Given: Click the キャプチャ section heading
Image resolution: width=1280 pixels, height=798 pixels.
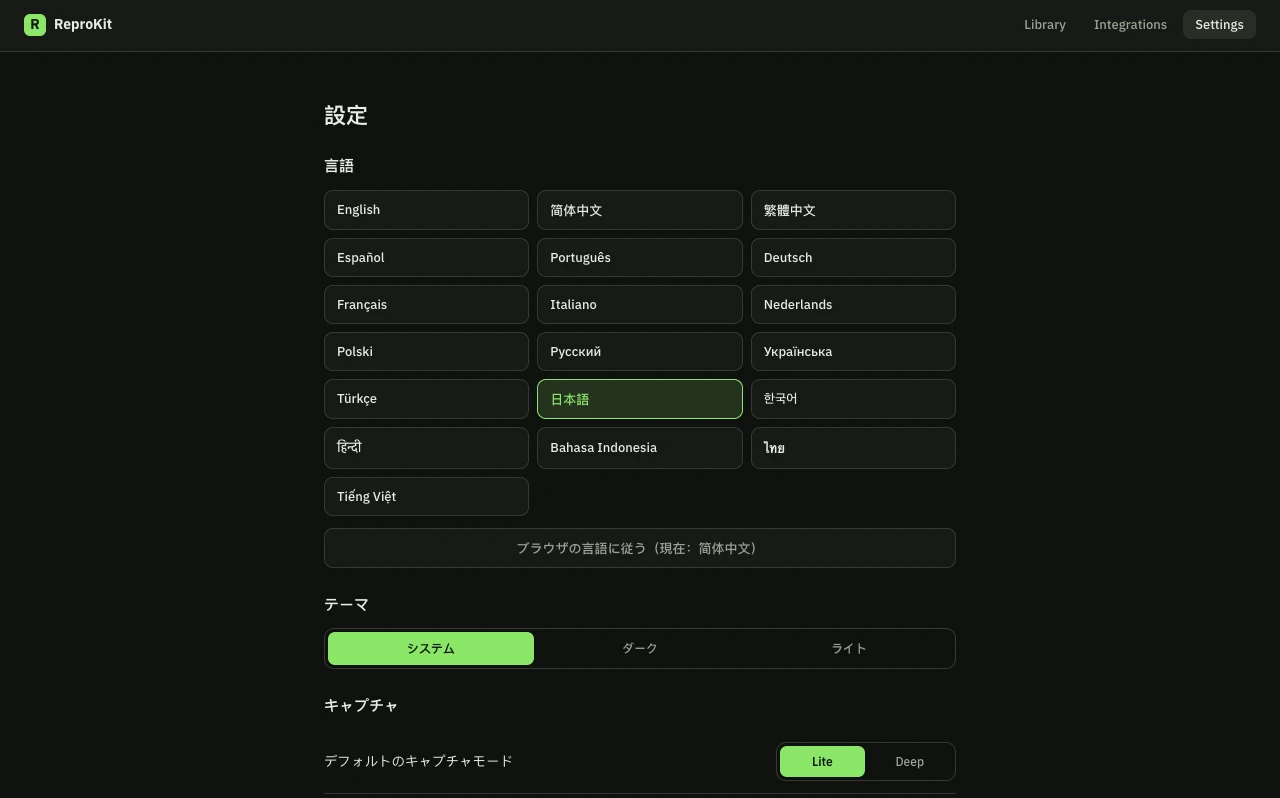Looking at the screenshot, I should 361,706.
